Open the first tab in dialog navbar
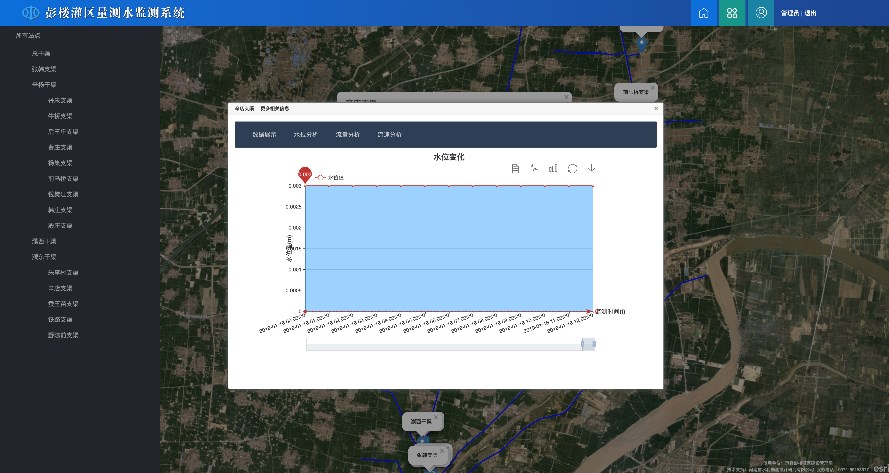This screenshot has height=473, width=889. pyautogui.click(x=263, y=134)
